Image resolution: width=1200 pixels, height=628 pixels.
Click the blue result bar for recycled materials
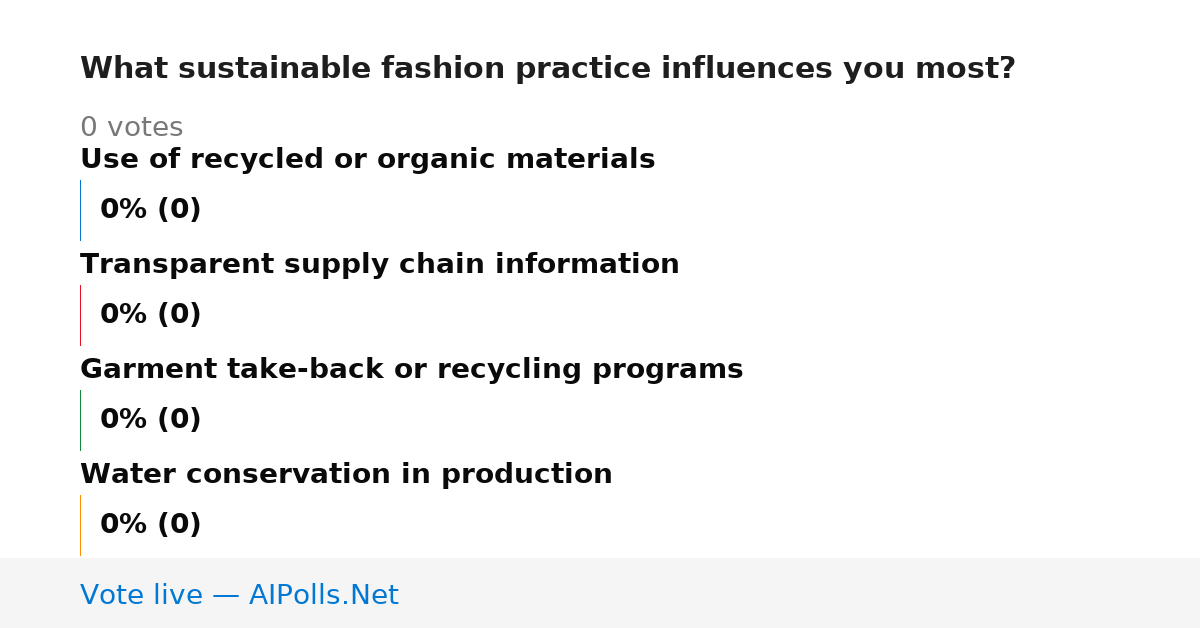pyautogui.click(x=80, y=210)
